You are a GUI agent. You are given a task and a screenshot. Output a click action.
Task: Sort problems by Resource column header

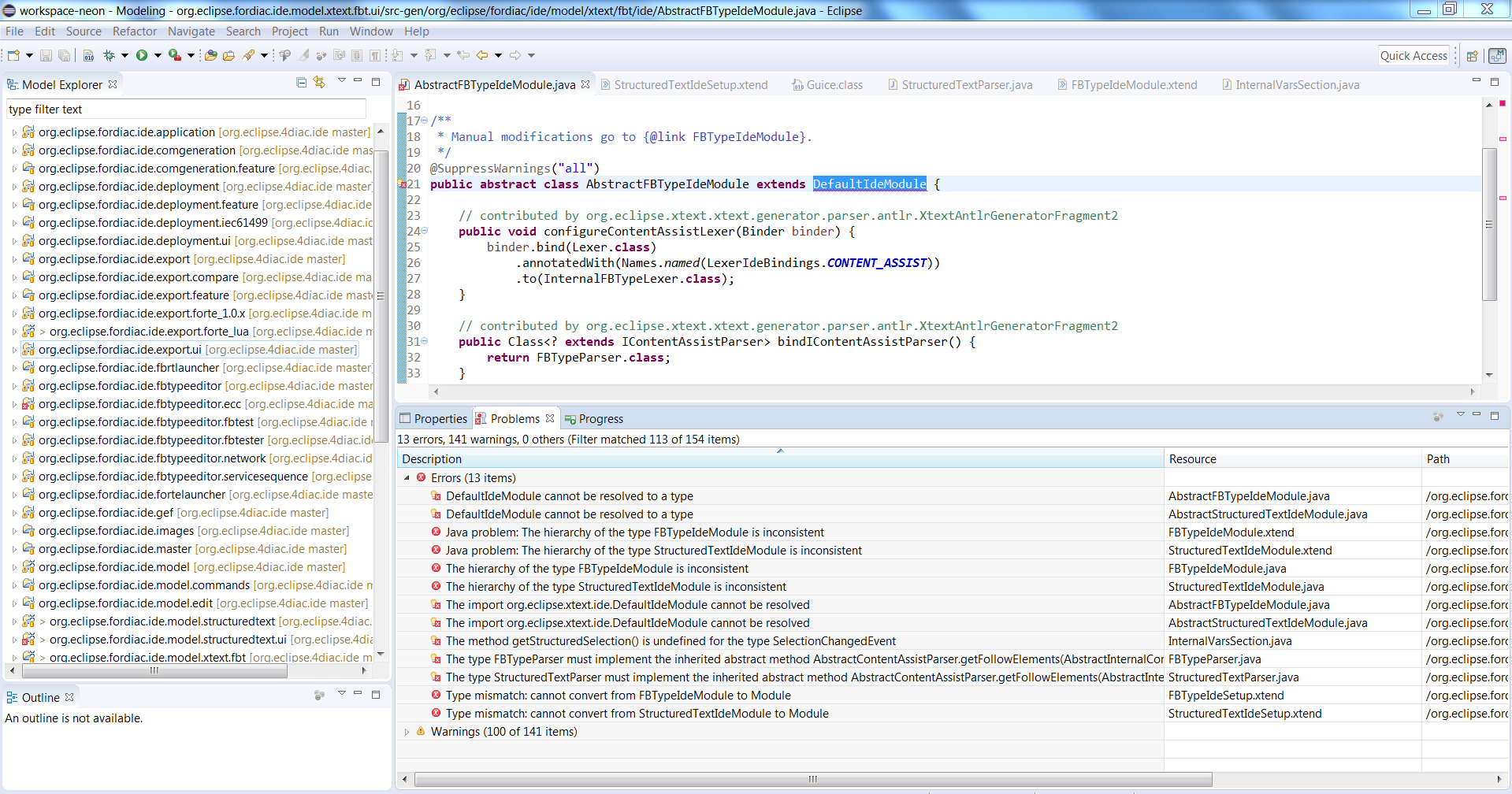click(x=1292, y=459)
